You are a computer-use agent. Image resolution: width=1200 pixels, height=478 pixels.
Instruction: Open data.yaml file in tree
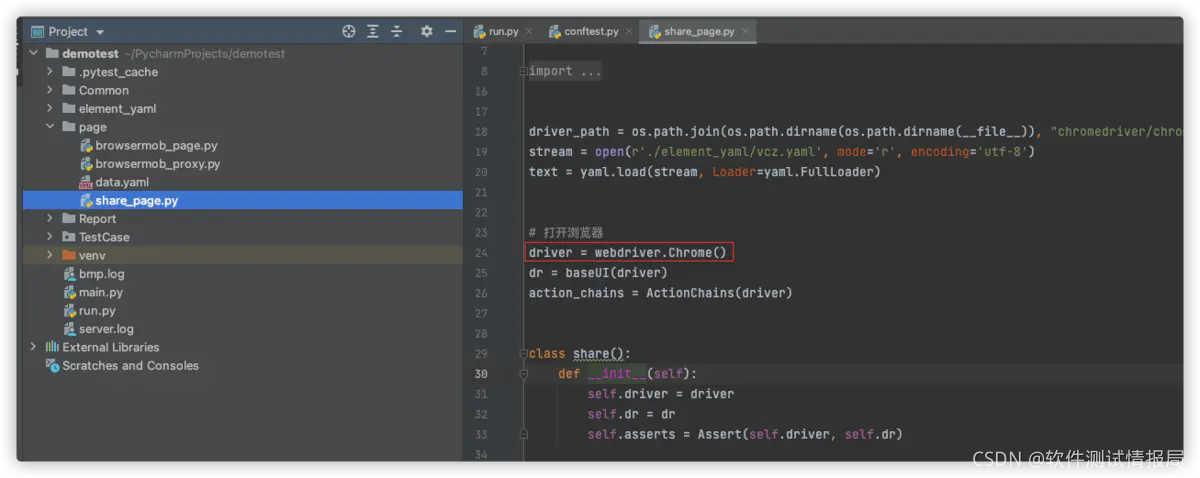click(241, 182)
